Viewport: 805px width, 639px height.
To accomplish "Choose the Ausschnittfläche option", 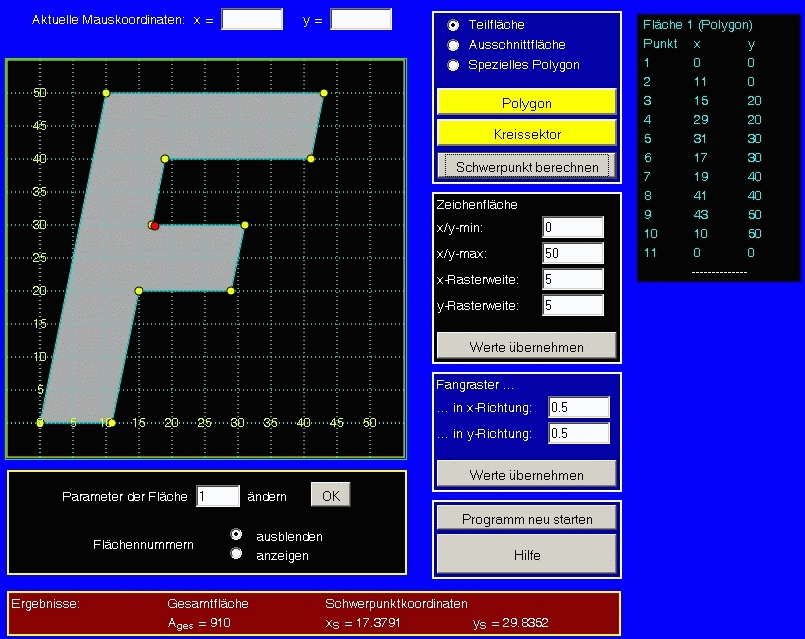I will tap(454, 45).
